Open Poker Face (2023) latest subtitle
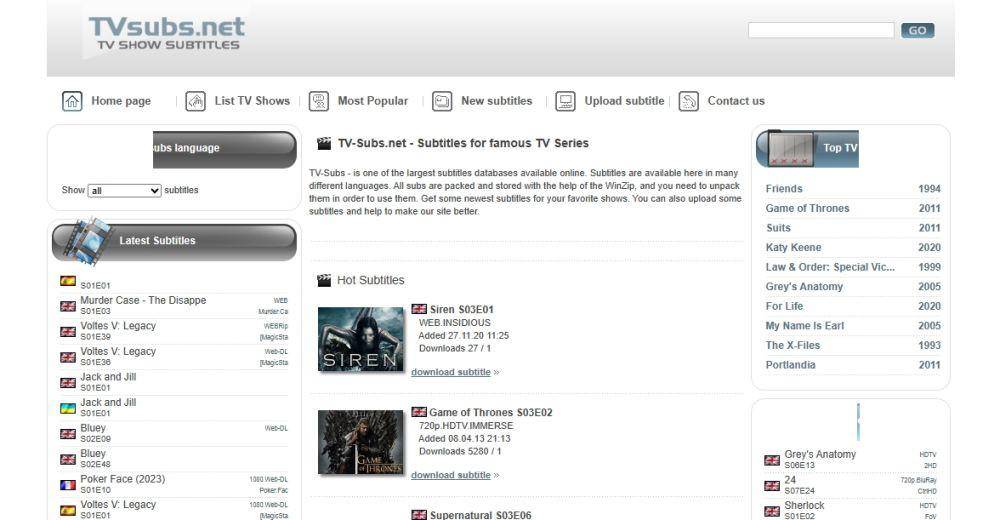1000x520 pixels. click(122, 479)
